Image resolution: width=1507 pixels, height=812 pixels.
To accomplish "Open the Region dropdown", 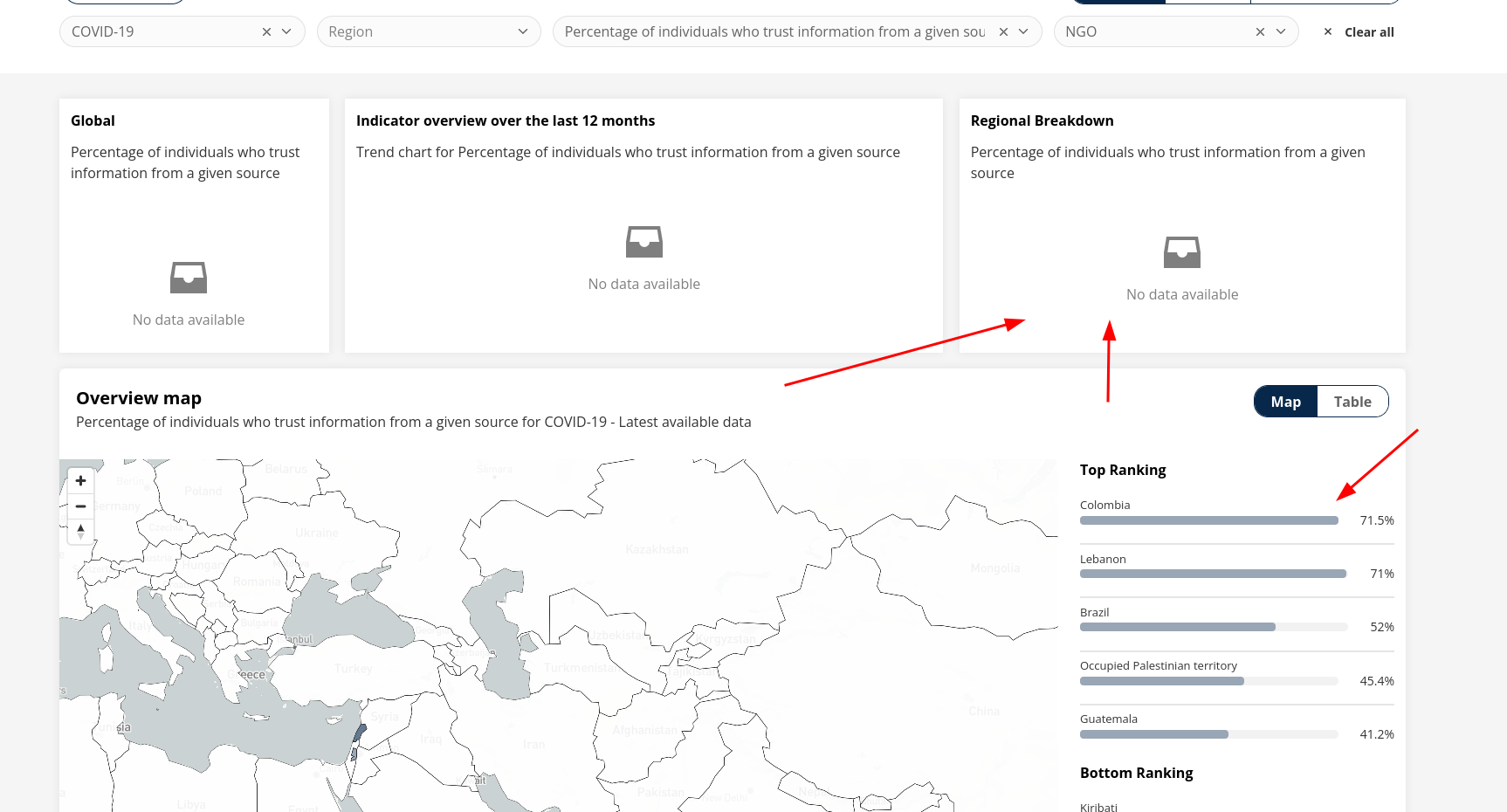I will click(523, 31).
